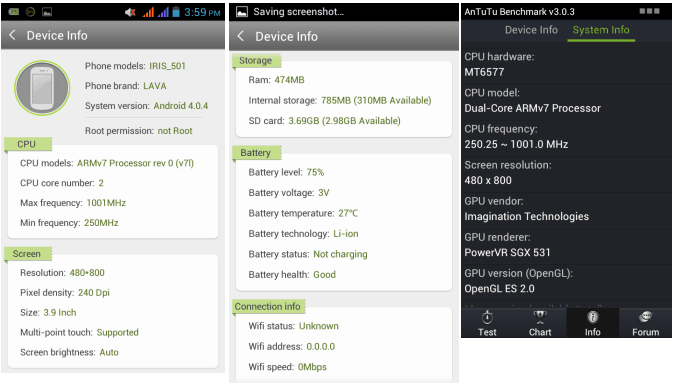Screen dimensions: 675x383
Task: Select root permission value not Root
Action: (x=175, y=131)
